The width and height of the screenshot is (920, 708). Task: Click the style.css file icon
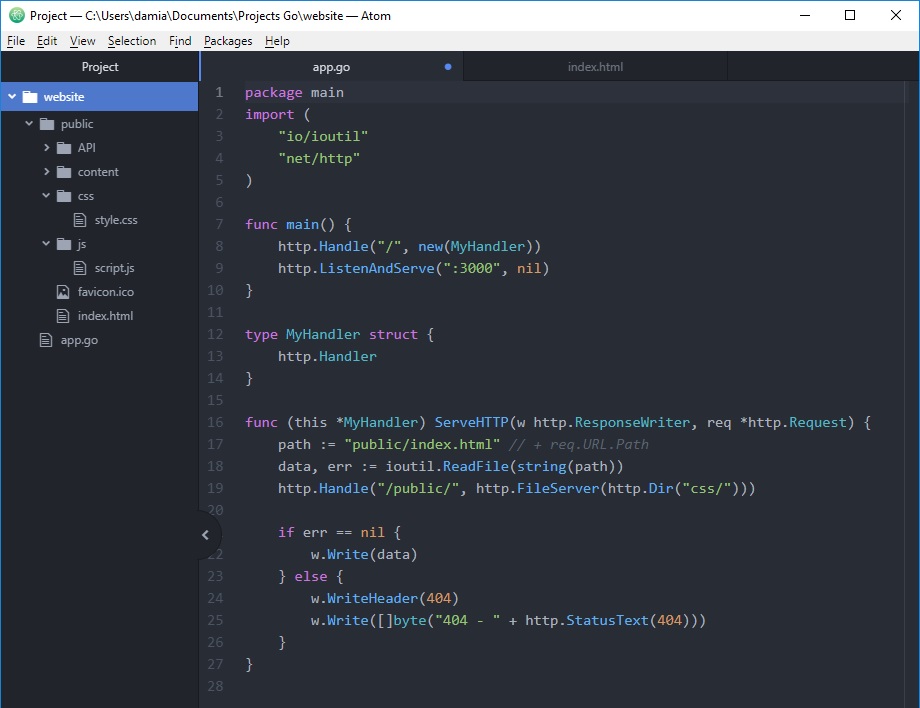click(x=80, y=220)
